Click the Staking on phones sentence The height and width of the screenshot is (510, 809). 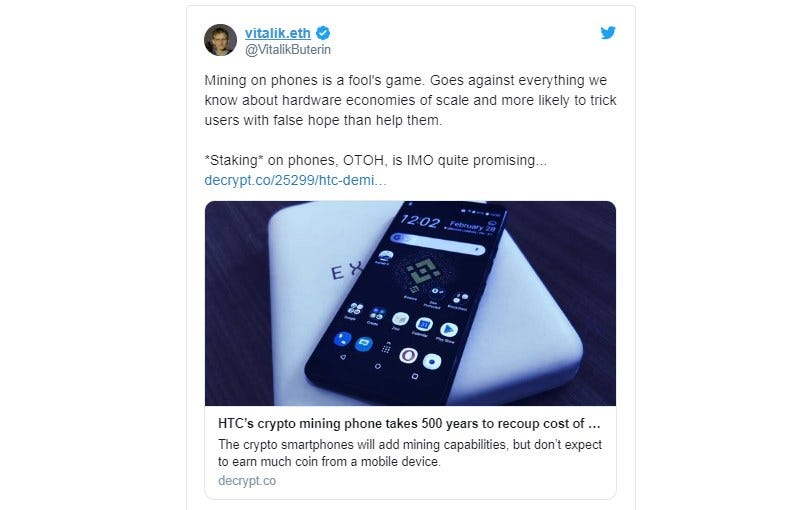click(x=376, y=161)
